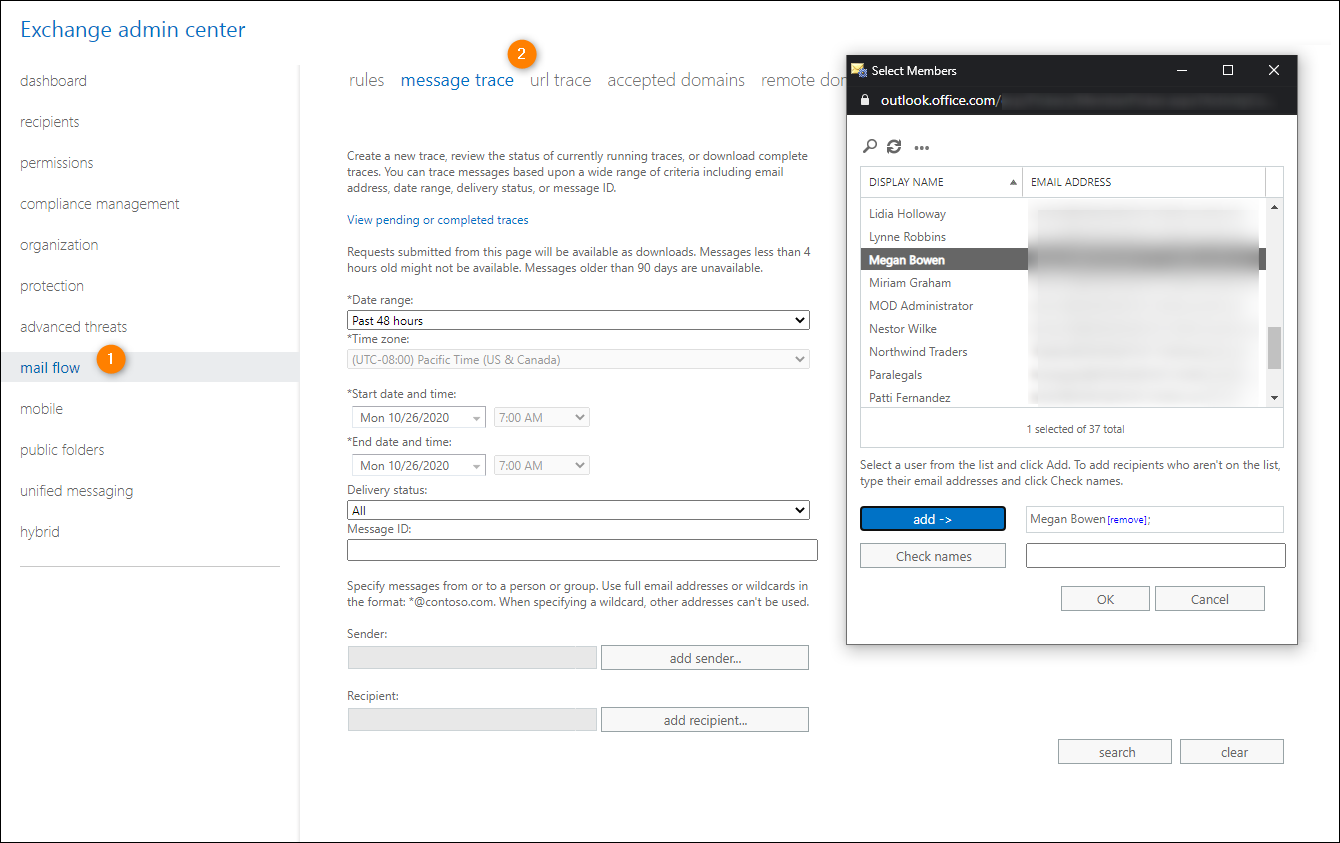Maximize the Select Members window
Image resolution: width=1340 pixels, height=843 pixels.
coord(1228,70)
